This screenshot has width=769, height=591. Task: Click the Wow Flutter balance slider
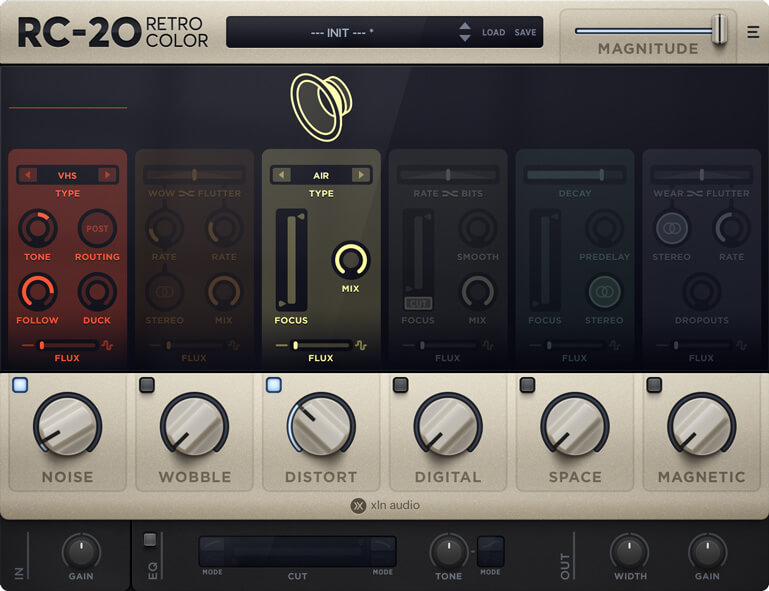point(194,175)
